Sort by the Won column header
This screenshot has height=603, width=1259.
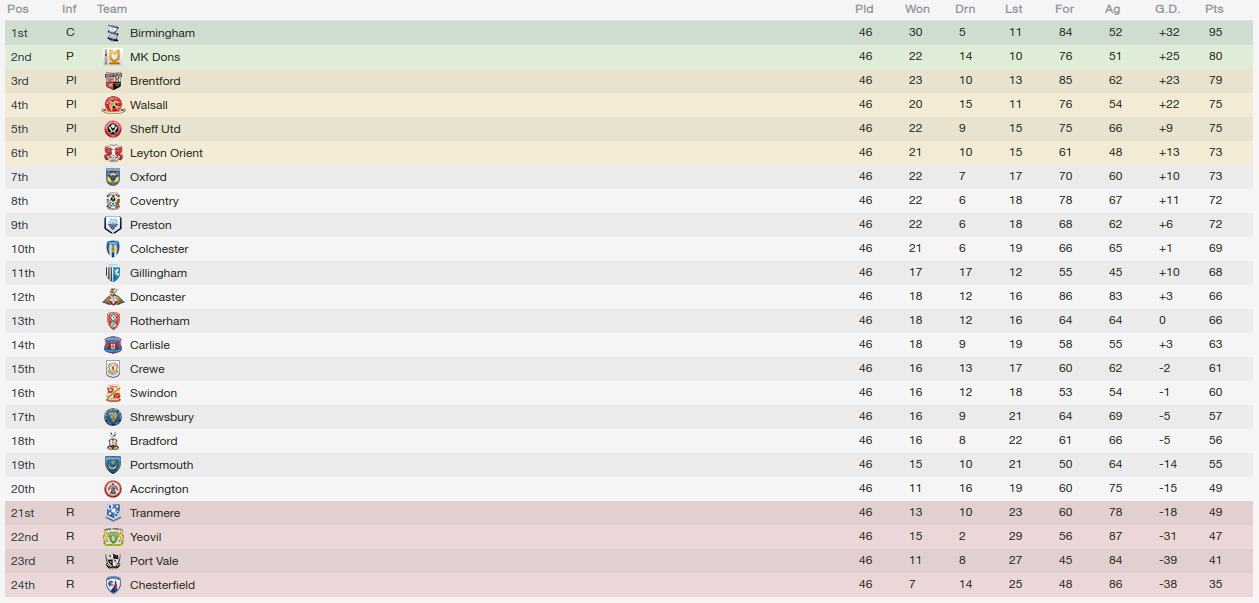[x=917, y=9]
